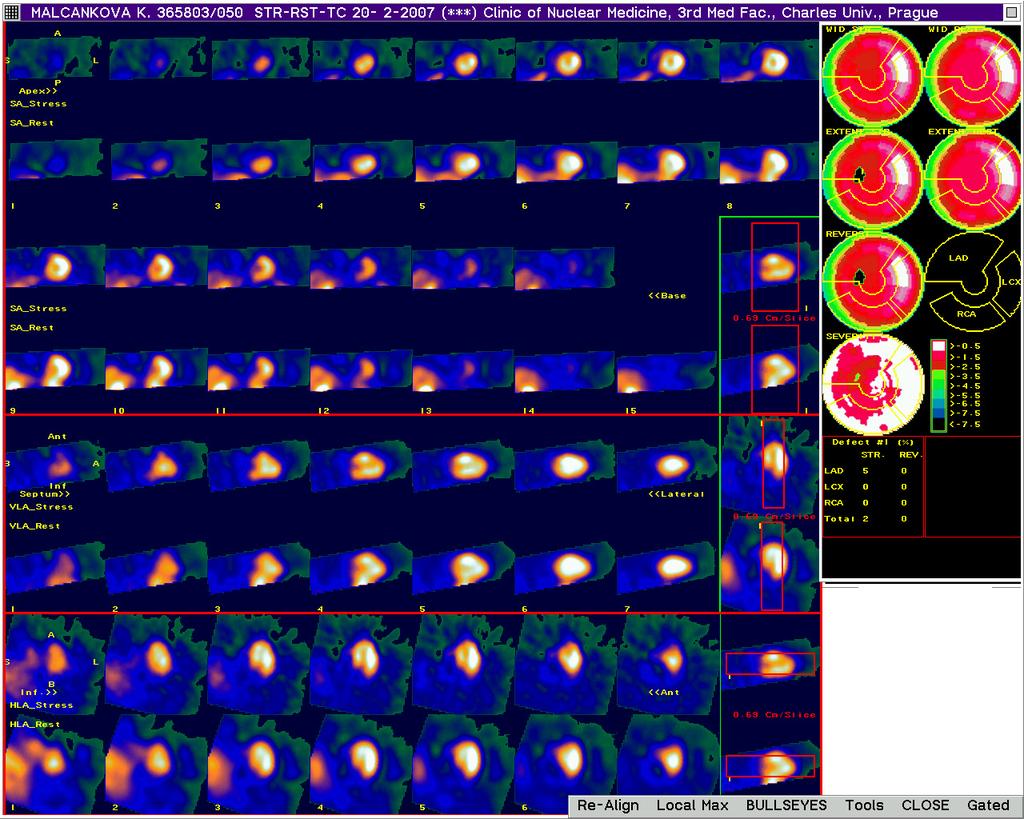Pick the green >-3.5 scale color
The width and height of the screenshot is (1024, 819).
click(x=938, y=376)
